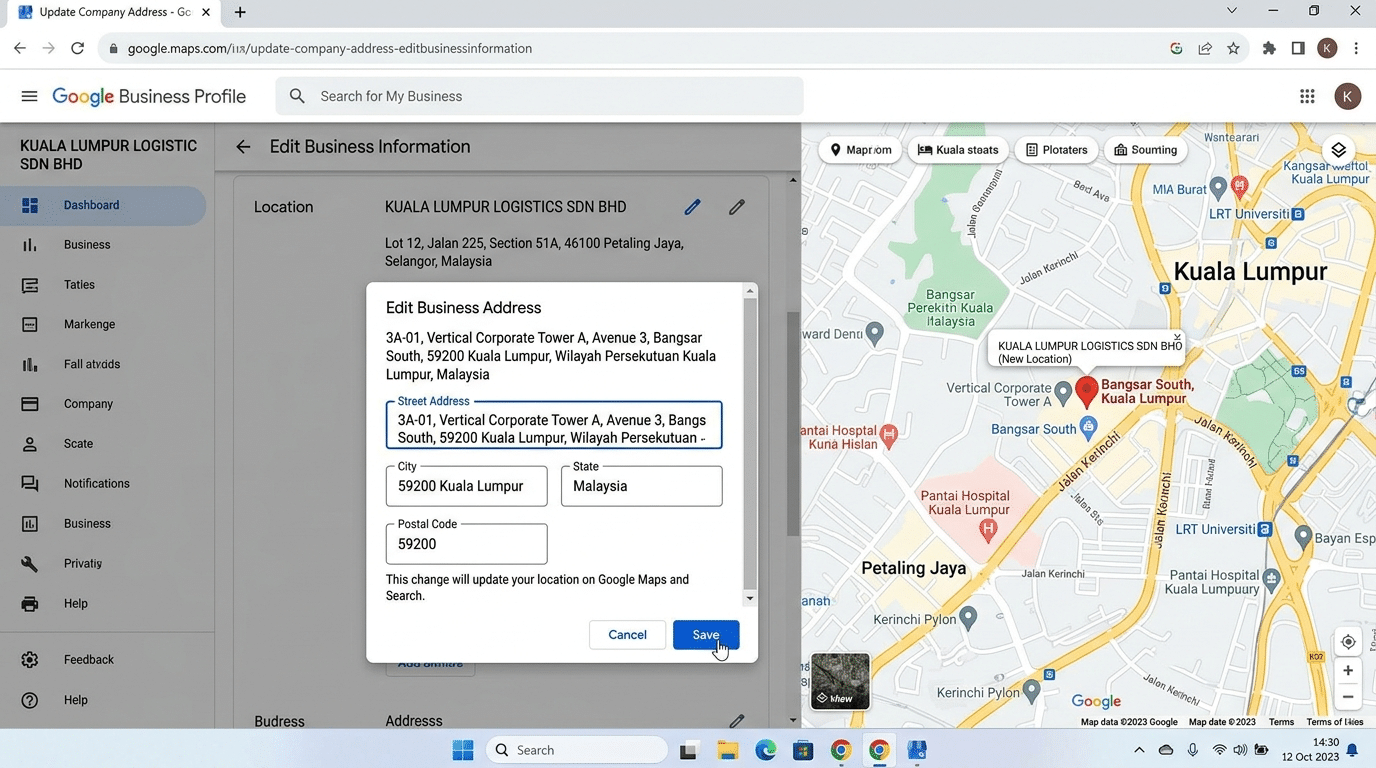Open the map layers icon
Image resolution: width=1376 pixels, height=768 pixels.
tap(1338, 150)
